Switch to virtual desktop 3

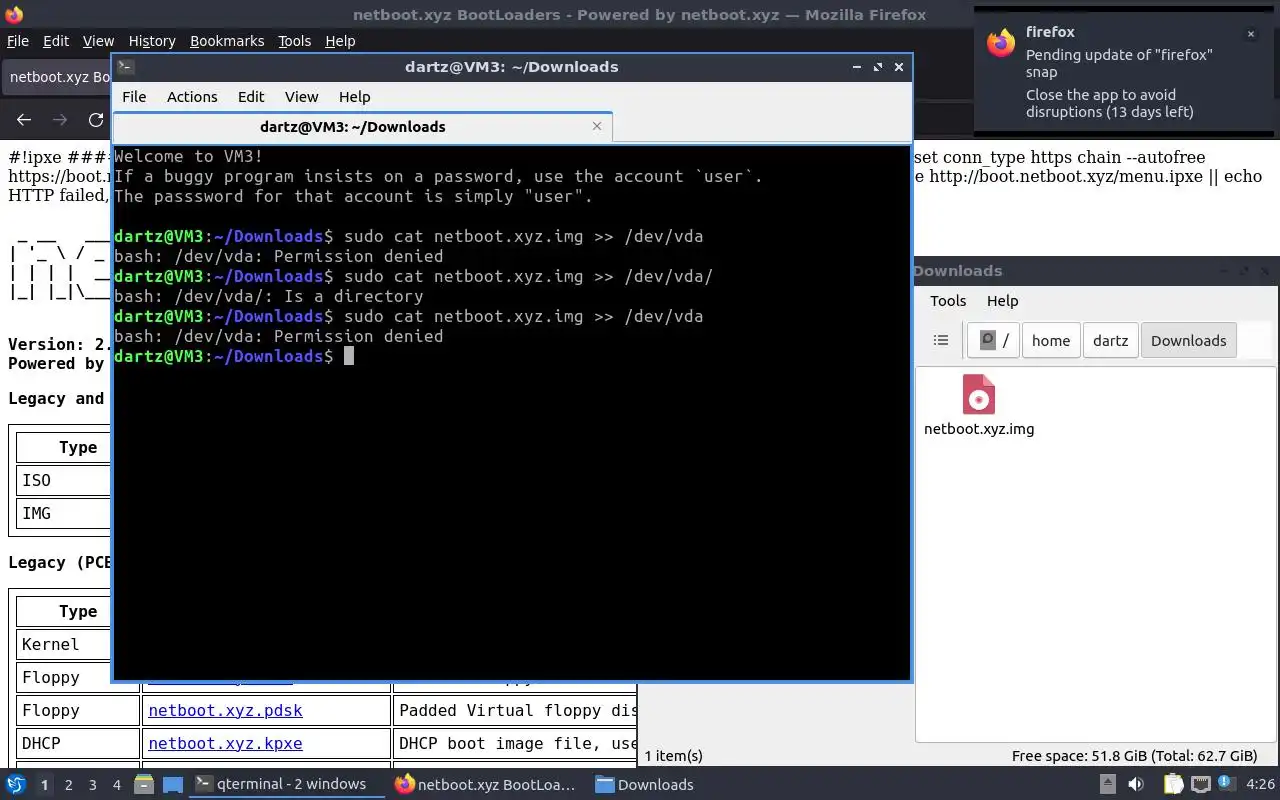click(x=93, y=785)
